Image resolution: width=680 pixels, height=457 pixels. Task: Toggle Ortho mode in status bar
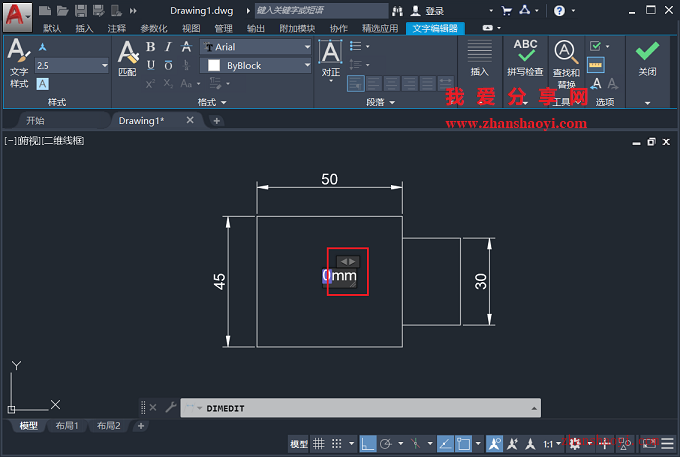tap(368, 444)
